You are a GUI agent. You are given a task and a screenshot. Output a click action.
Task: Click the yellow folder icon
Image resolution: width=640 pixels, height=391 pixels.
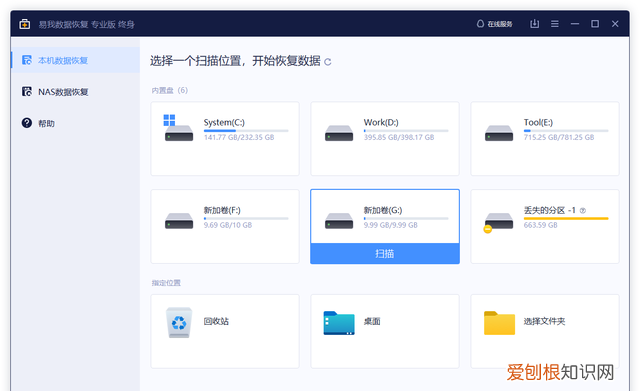pos(499,323)
